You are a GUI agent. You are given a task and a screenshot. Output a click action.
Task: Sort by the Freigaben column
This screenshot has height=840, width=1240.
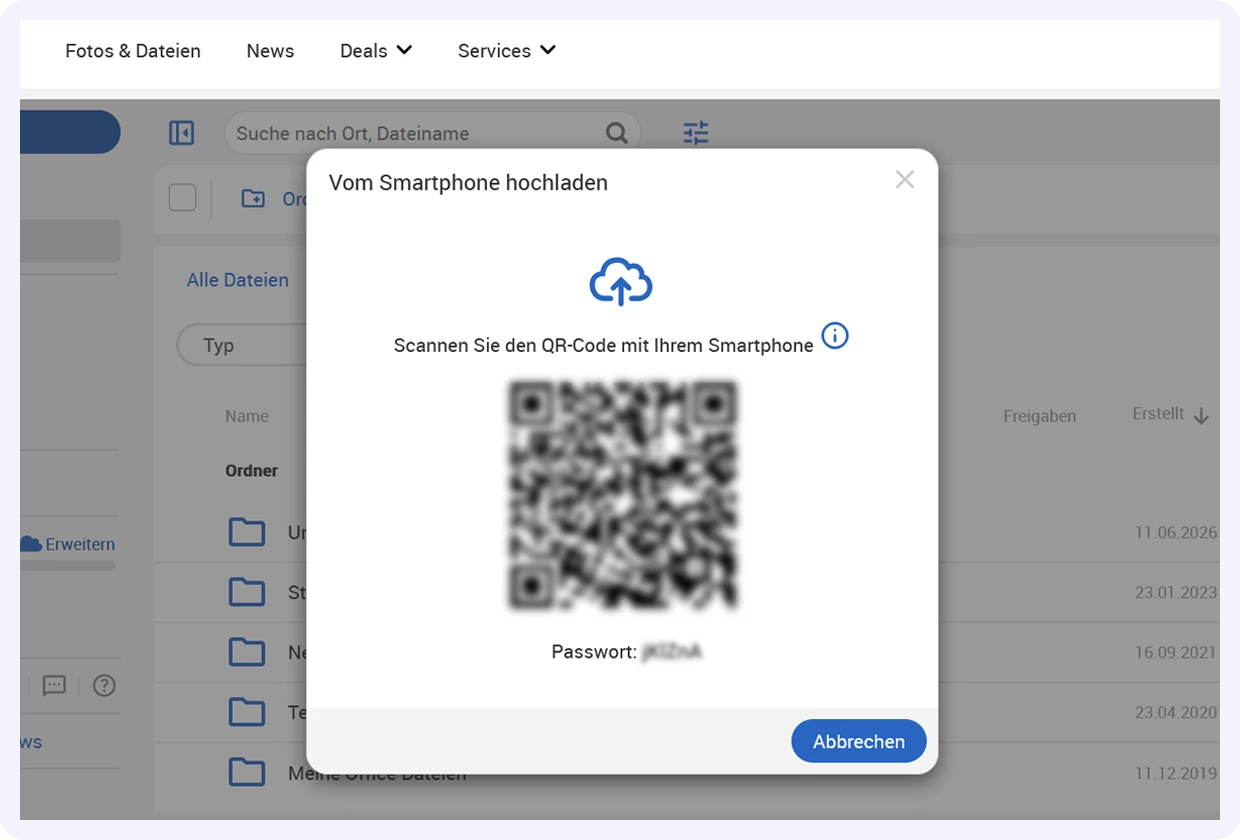pyautogui.click(x=1040, y=416)
